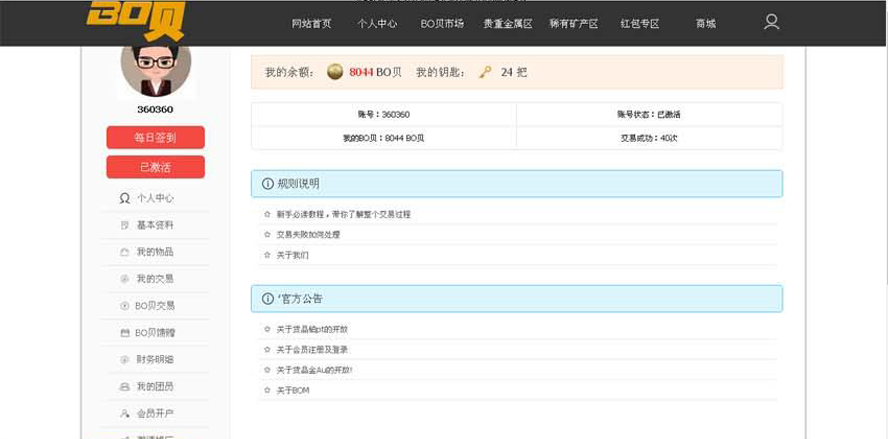Click the info icon on 规则说明 header
888x439 pixels.
pyautogui.click(x=268, y=184)
